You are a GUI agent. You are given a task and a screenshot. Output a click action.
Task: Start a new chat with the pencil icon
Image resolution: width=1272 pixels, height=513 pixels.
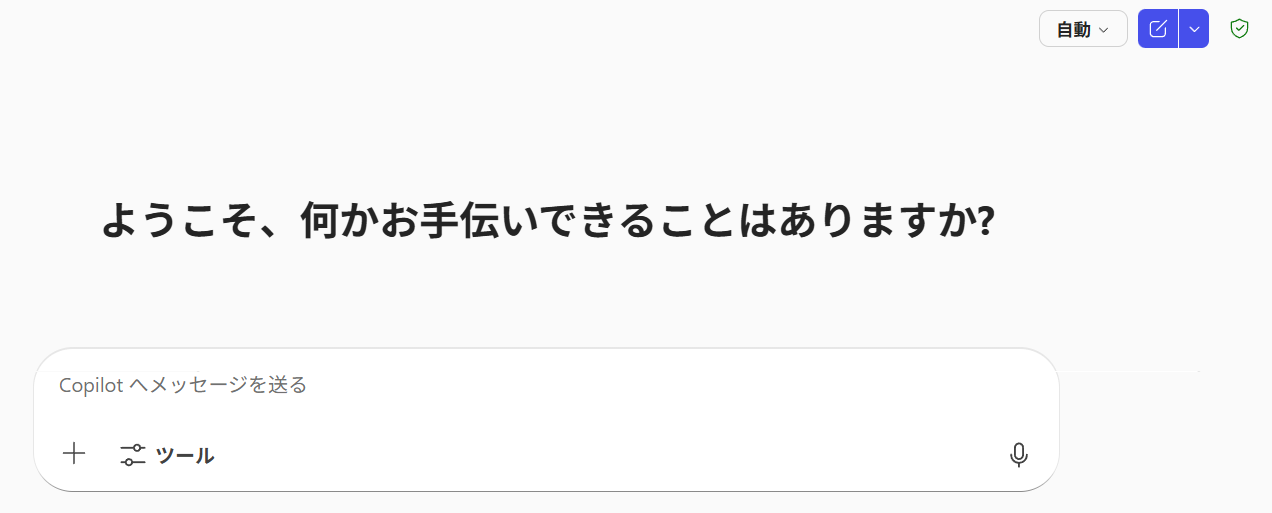click(1158, 29)
